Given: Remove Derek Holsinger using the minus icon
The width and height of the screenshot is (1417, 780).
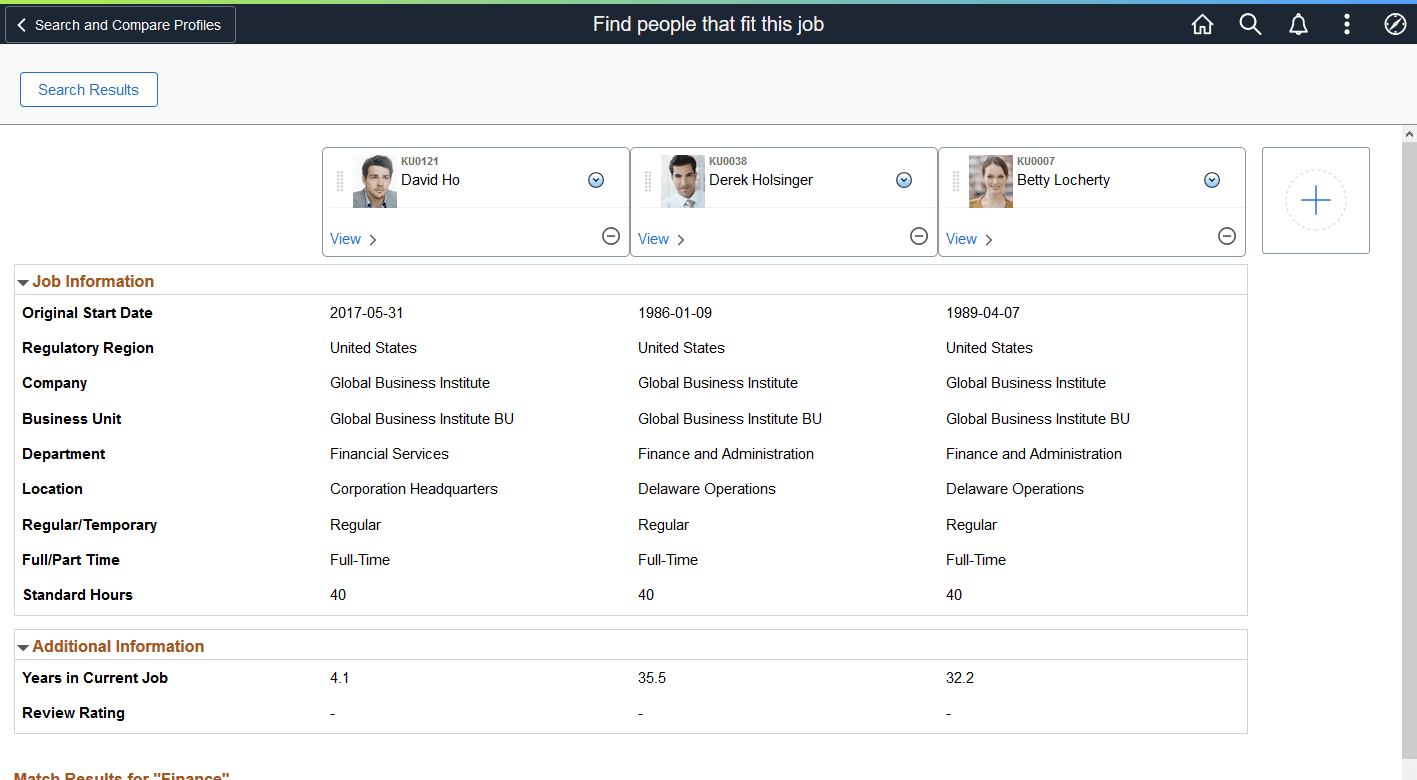Looking at the screenshot, I should point(919,236).
